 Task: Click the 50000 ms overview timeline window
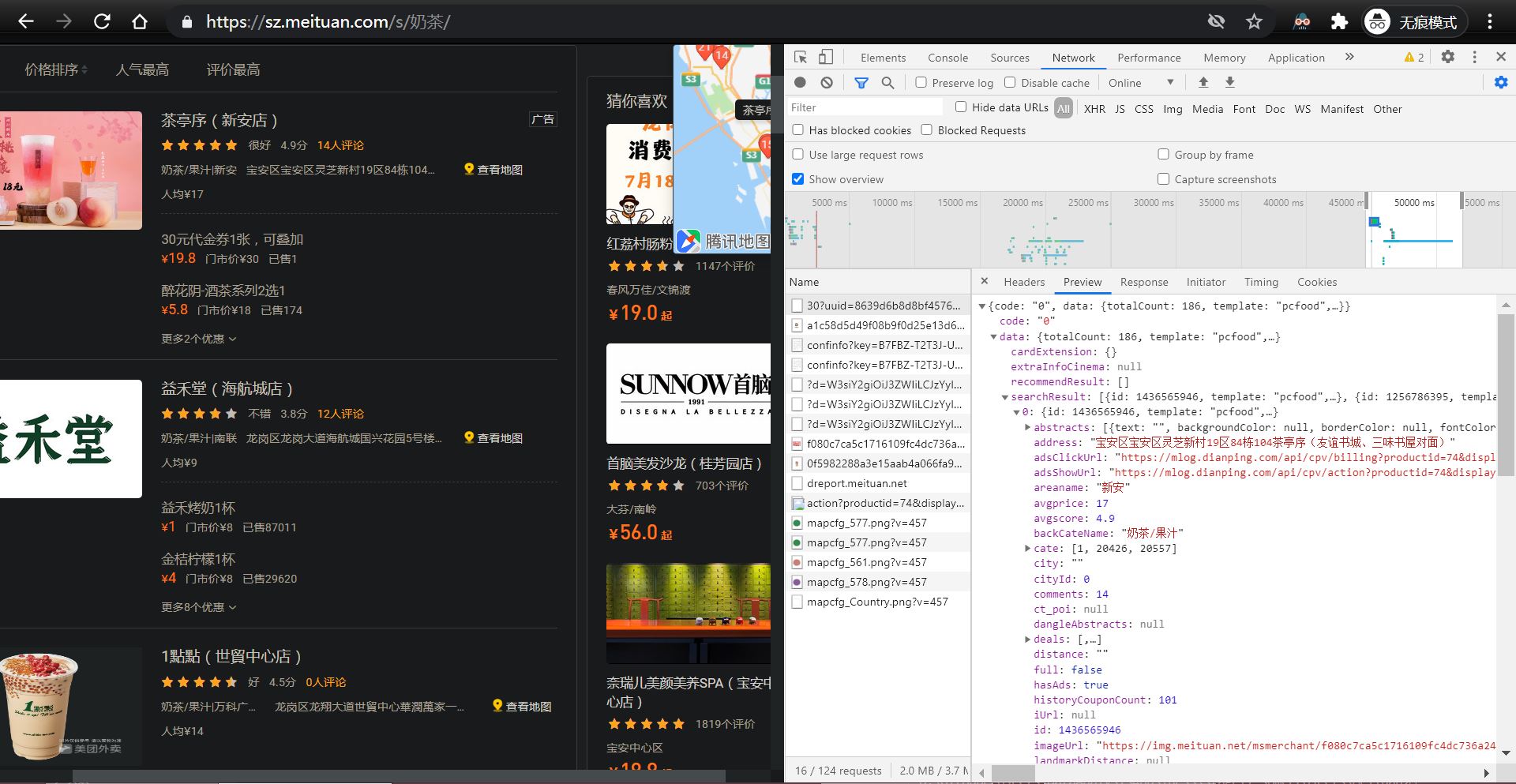(1414, 229)
